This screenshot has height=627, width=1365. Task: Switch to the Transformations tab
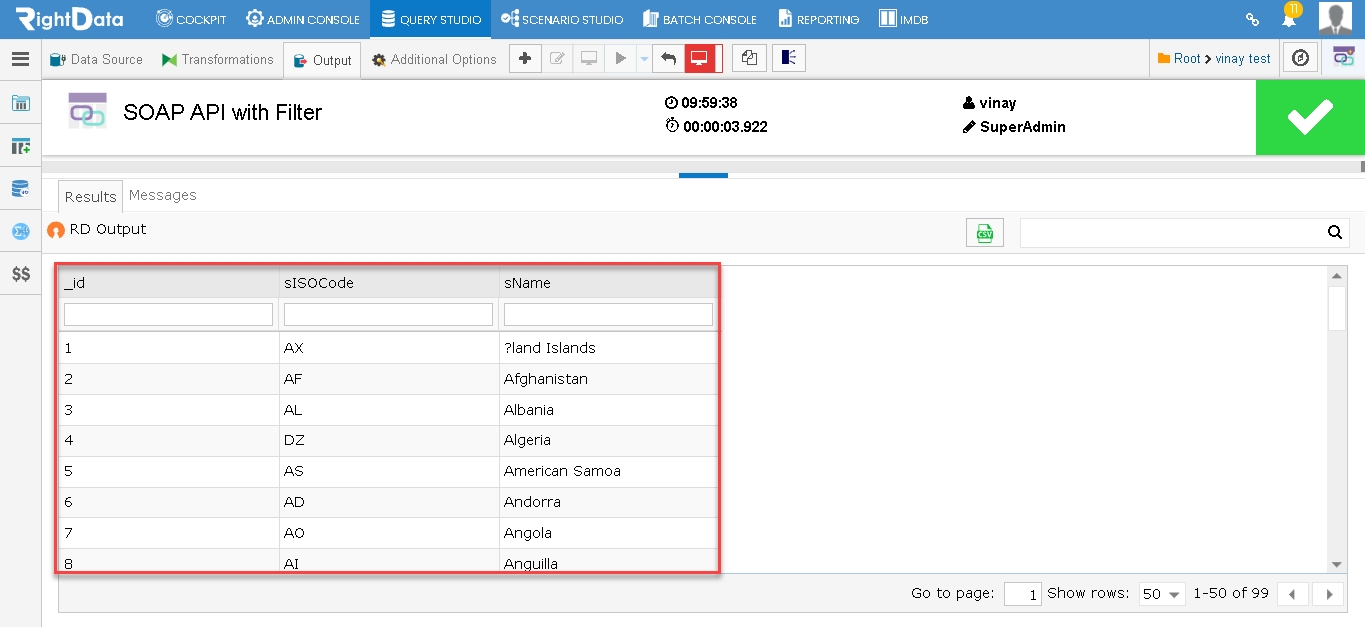coord(217,59)
